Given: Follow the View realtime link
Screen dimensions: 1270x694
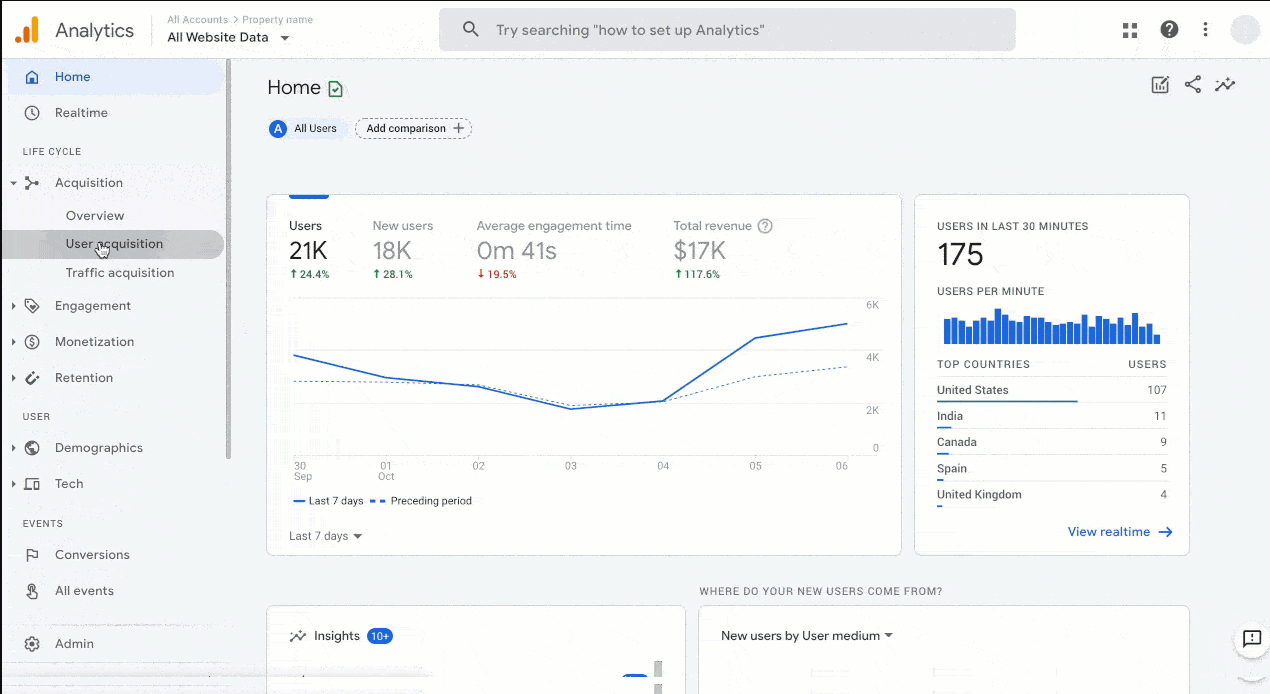Looking at the screenshot, I should 1119,532.
